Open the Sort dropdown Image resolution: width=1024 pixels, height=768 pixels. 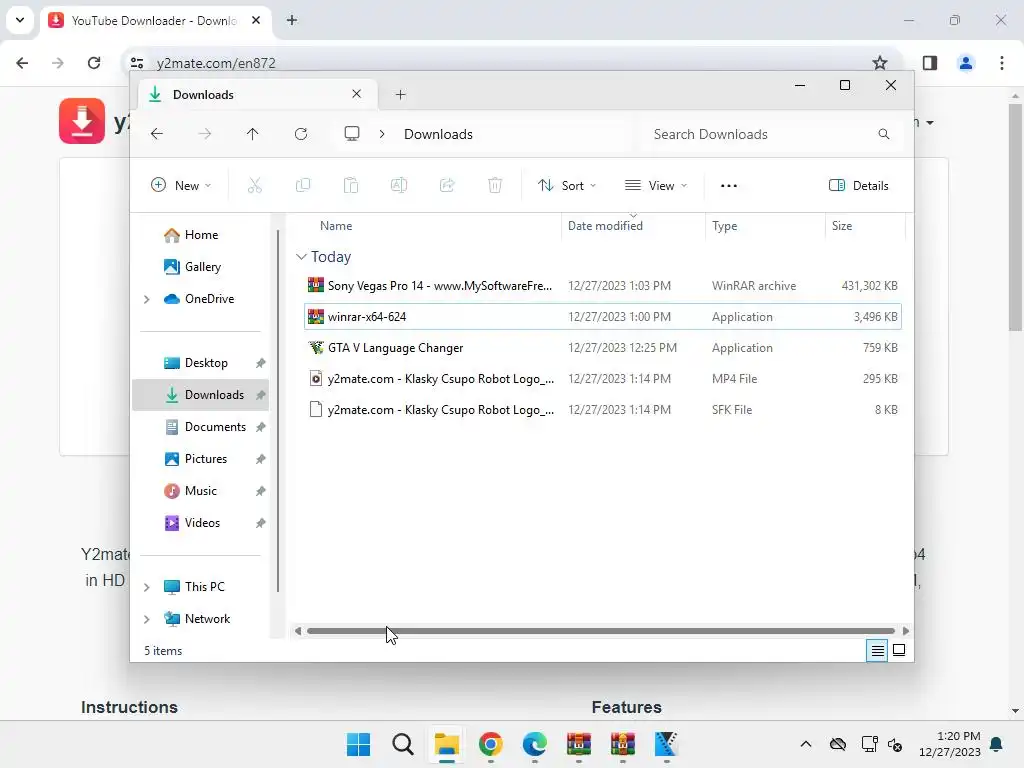point(567,185)
